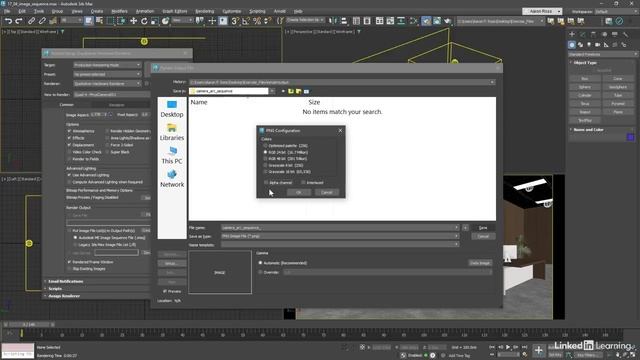Screen dimensions: 640x360
Task: Enable the Alpha channel checkbox
Action: point(266,182)
